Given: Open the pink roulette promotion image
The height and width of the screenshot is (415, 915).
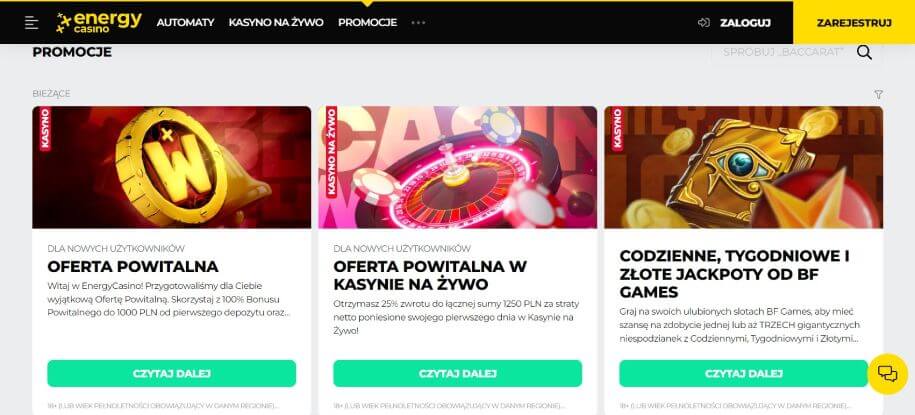Looking at the screenshot, I should tap(458, 167).
